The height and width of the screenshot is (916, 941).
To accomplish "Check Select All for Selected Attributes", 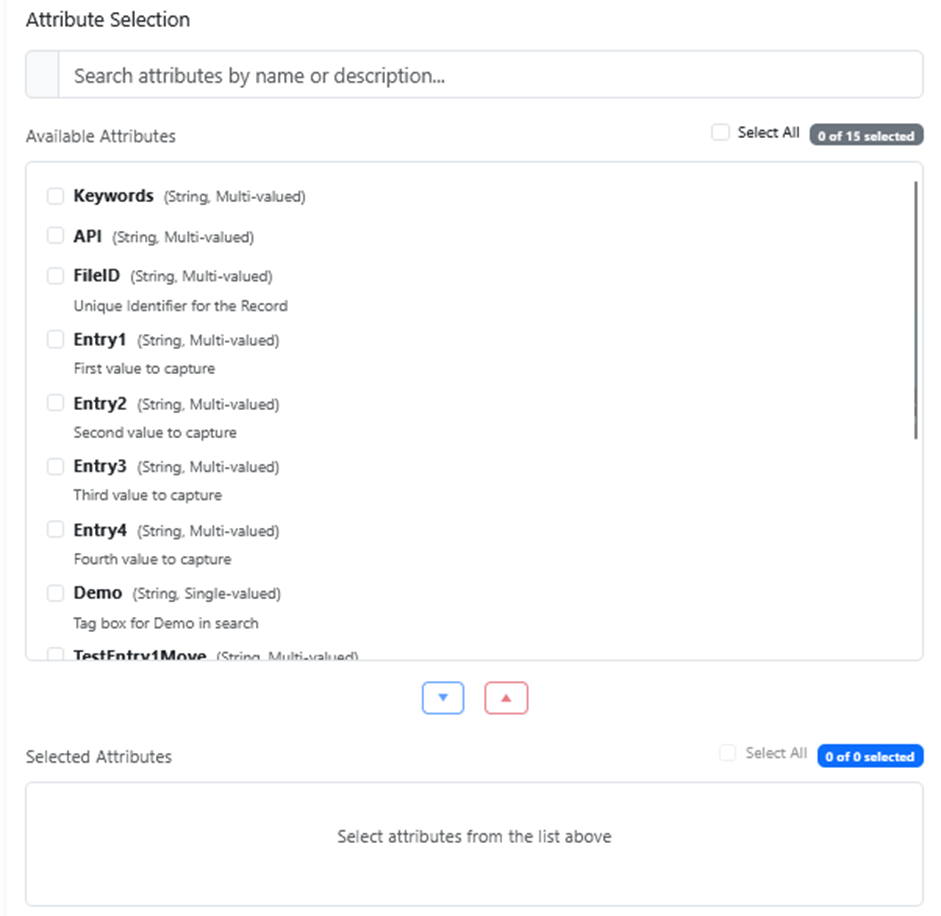I will [728, 753].
